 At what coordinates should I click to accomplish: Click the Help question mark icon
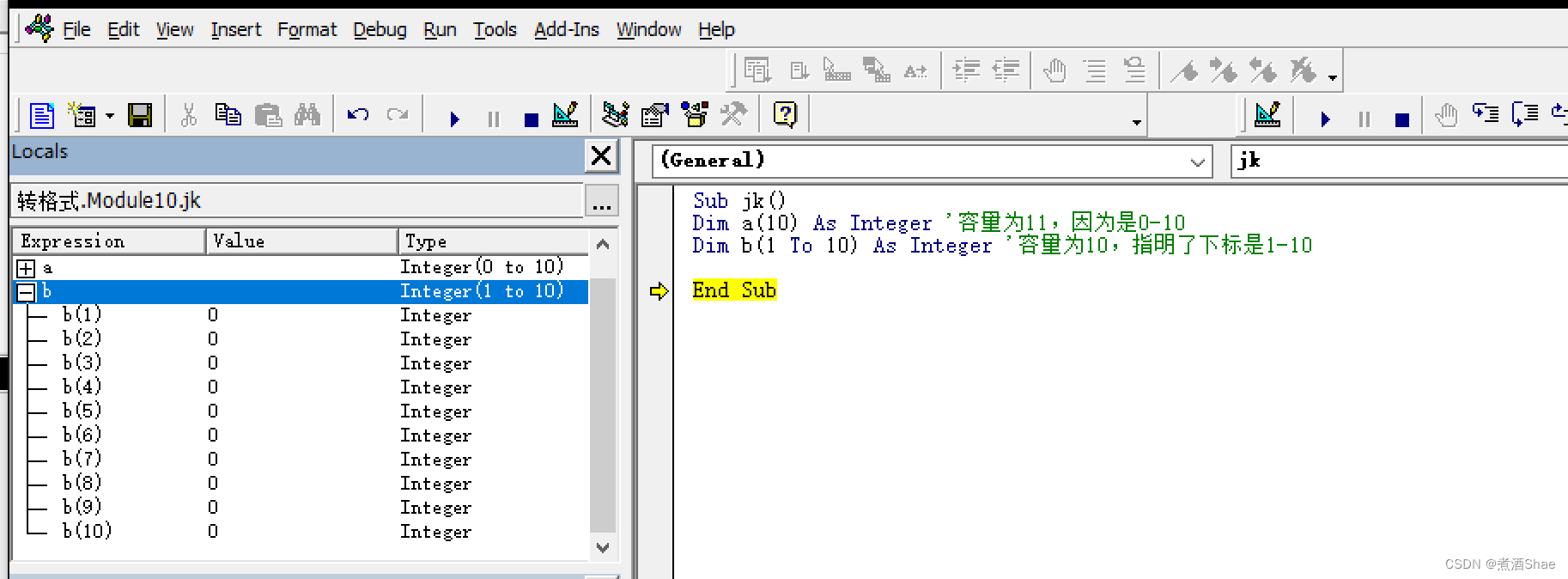click(785, 114)
